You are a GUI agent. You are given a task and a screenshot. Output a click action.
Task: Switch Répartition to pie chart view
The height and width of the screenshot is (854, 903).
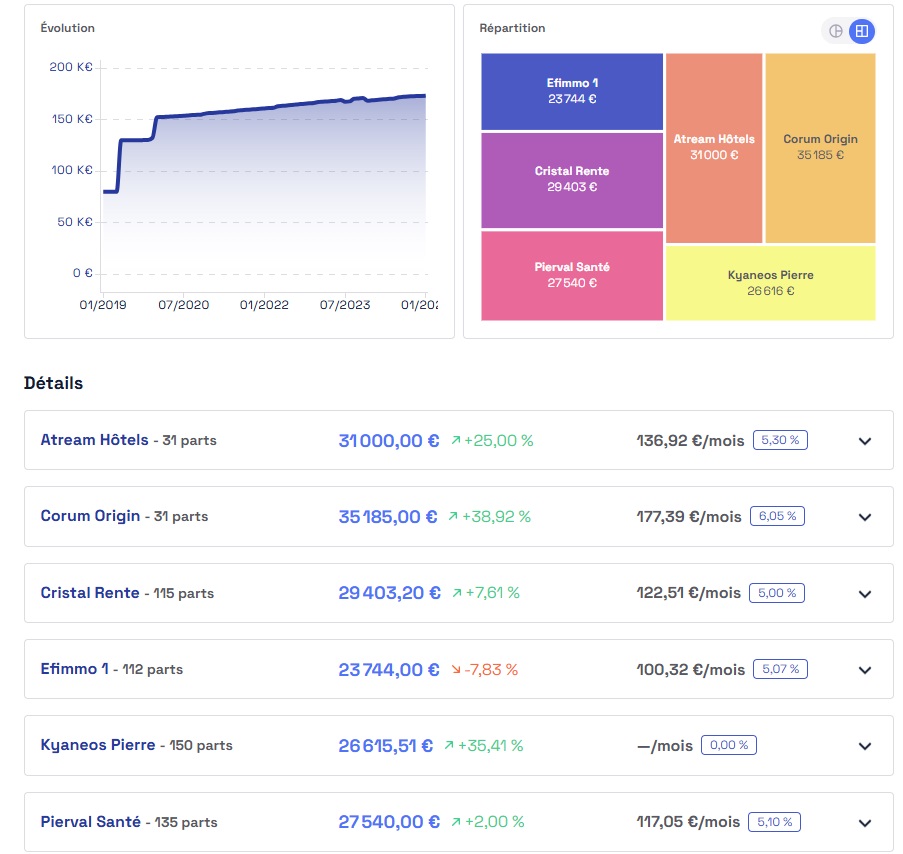click(835, 31)
